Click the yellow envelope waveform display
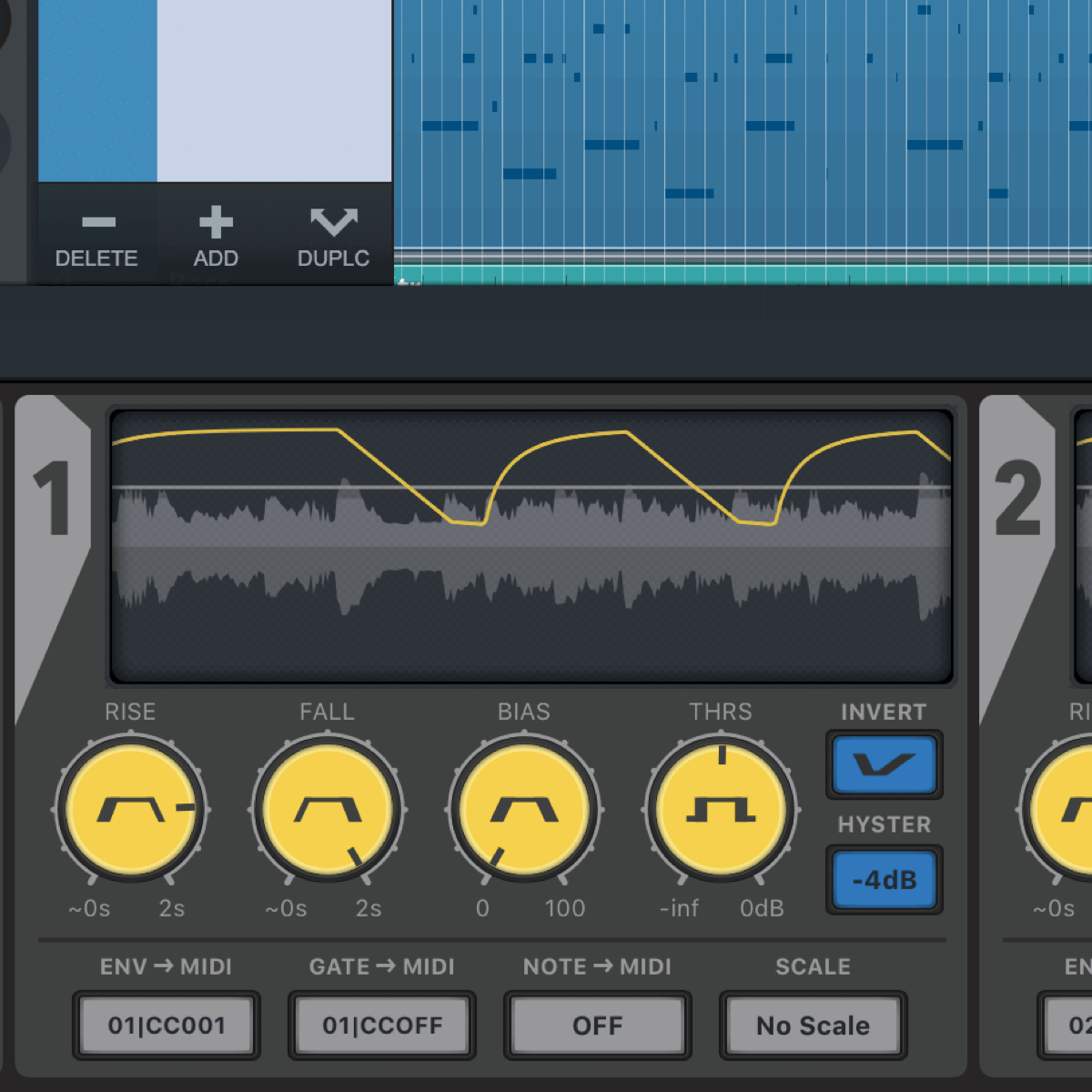This screenshot has height=1092, width=1092. click(531, 546)
